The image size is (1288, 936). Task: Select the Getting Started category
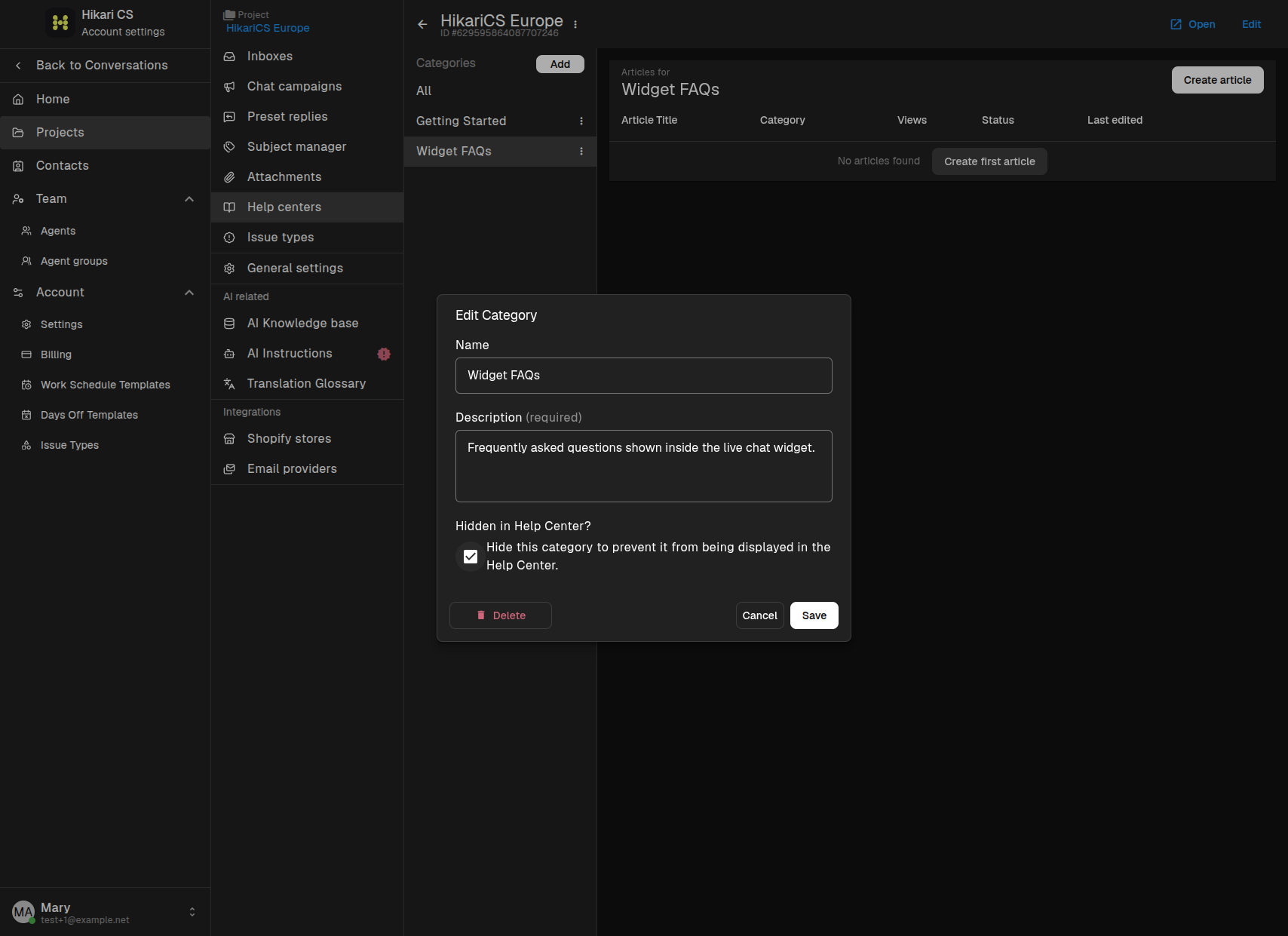click(500, 121)
